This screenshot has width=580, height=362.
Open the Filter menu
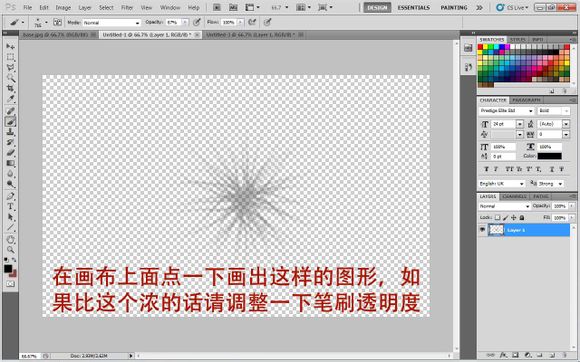(127, 7)
